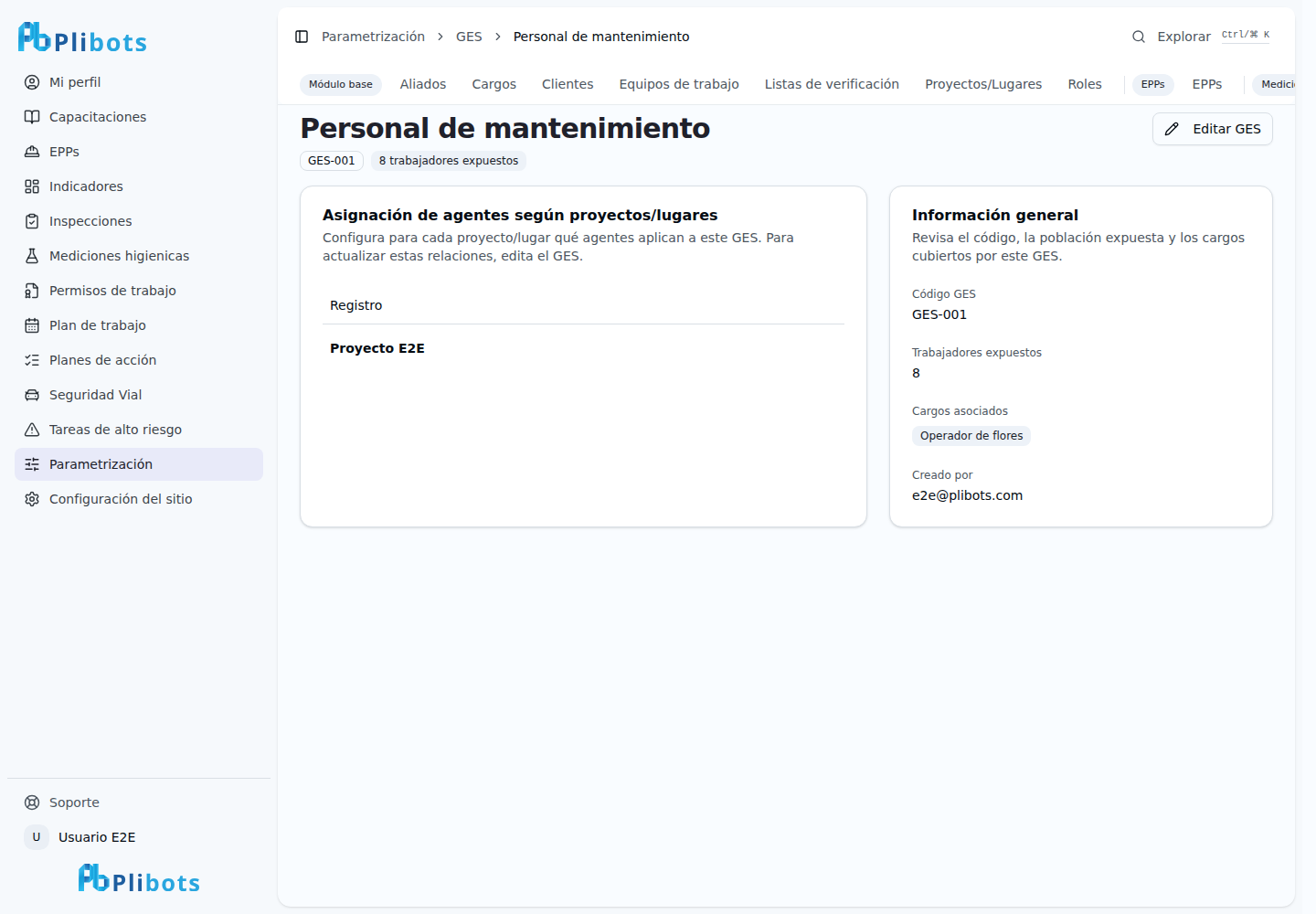Open Mi perfil user icon
This screenshot has width=1316, height=914.
32,82
